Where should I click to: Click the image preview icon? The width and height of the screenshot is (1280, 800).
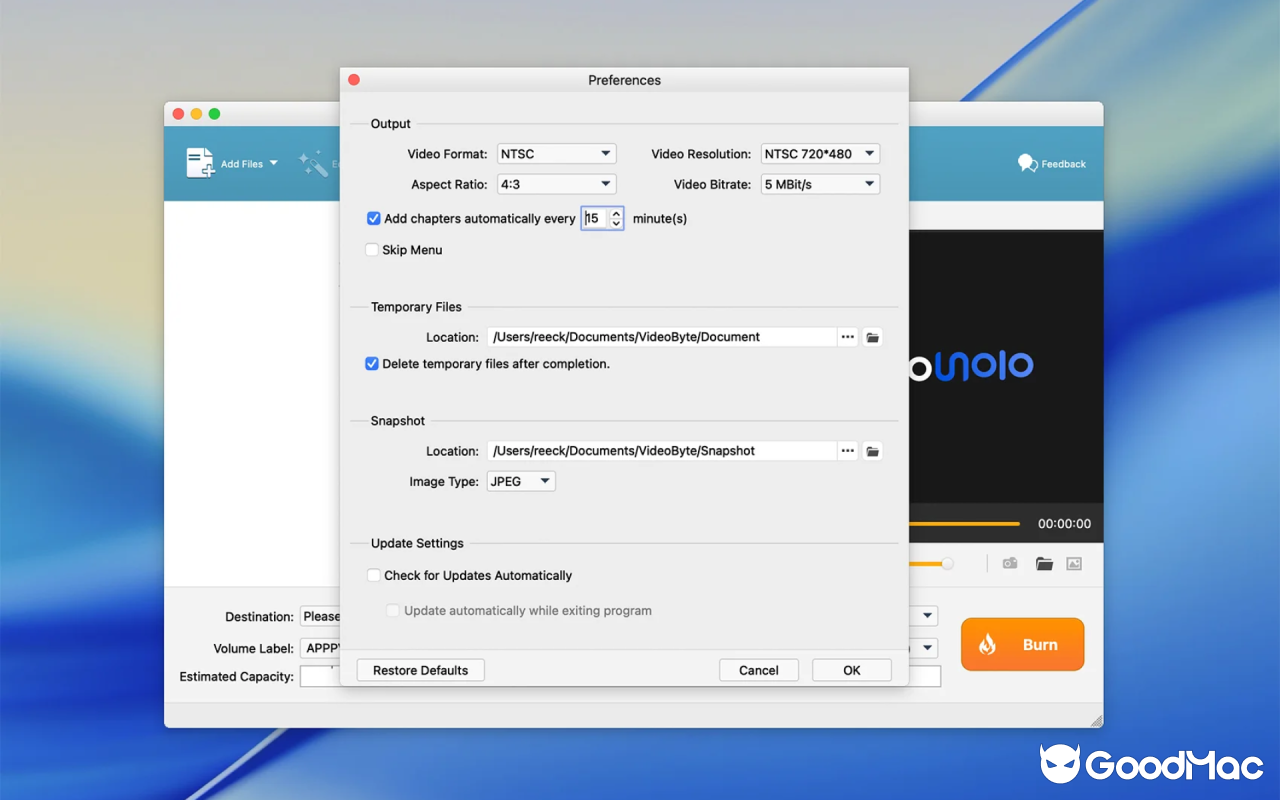[1074, 563]
